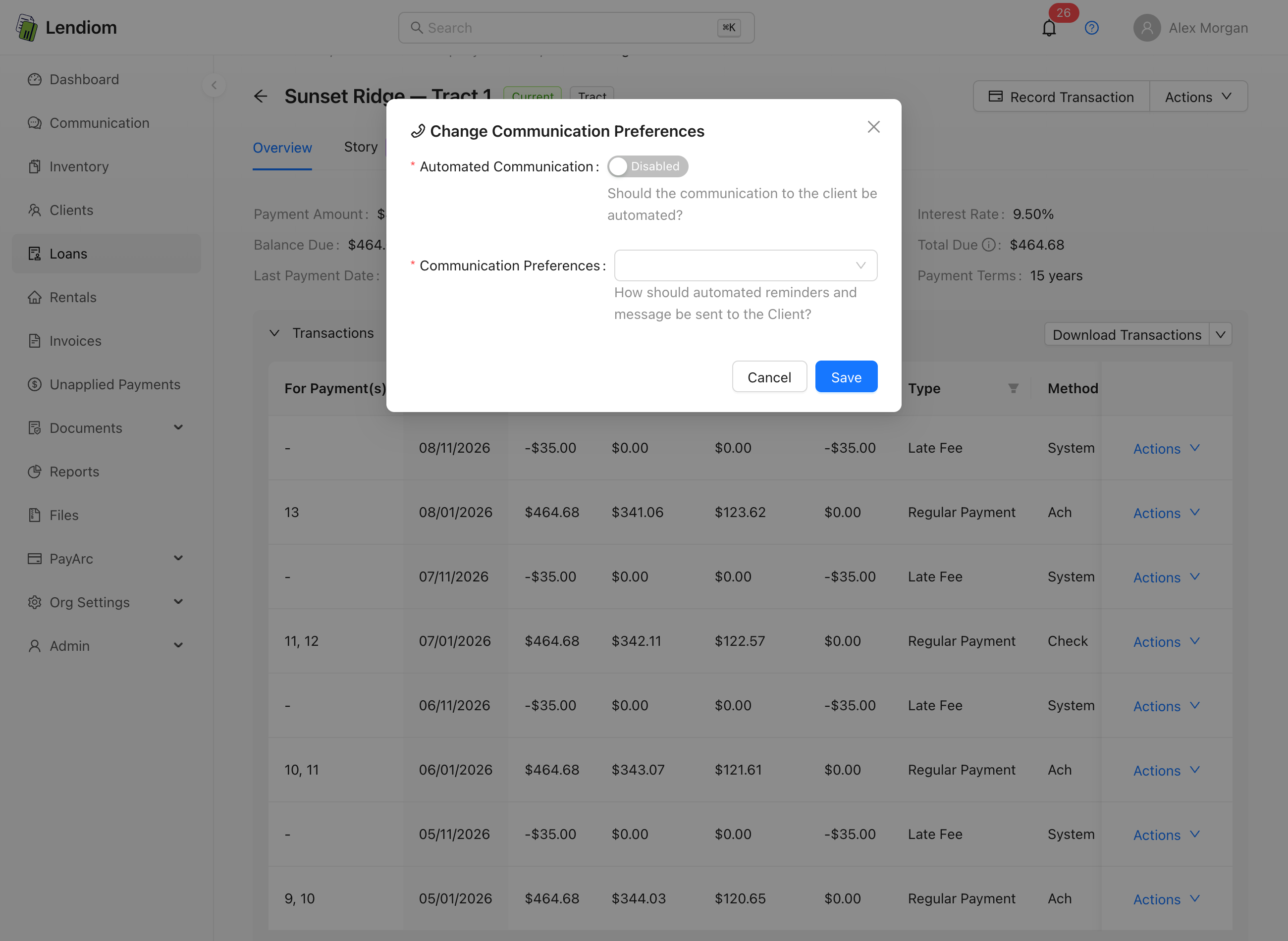Focus the Search field
This screenshot has height=941, width=1288.
pyautogui.click(x=576, y=28)
